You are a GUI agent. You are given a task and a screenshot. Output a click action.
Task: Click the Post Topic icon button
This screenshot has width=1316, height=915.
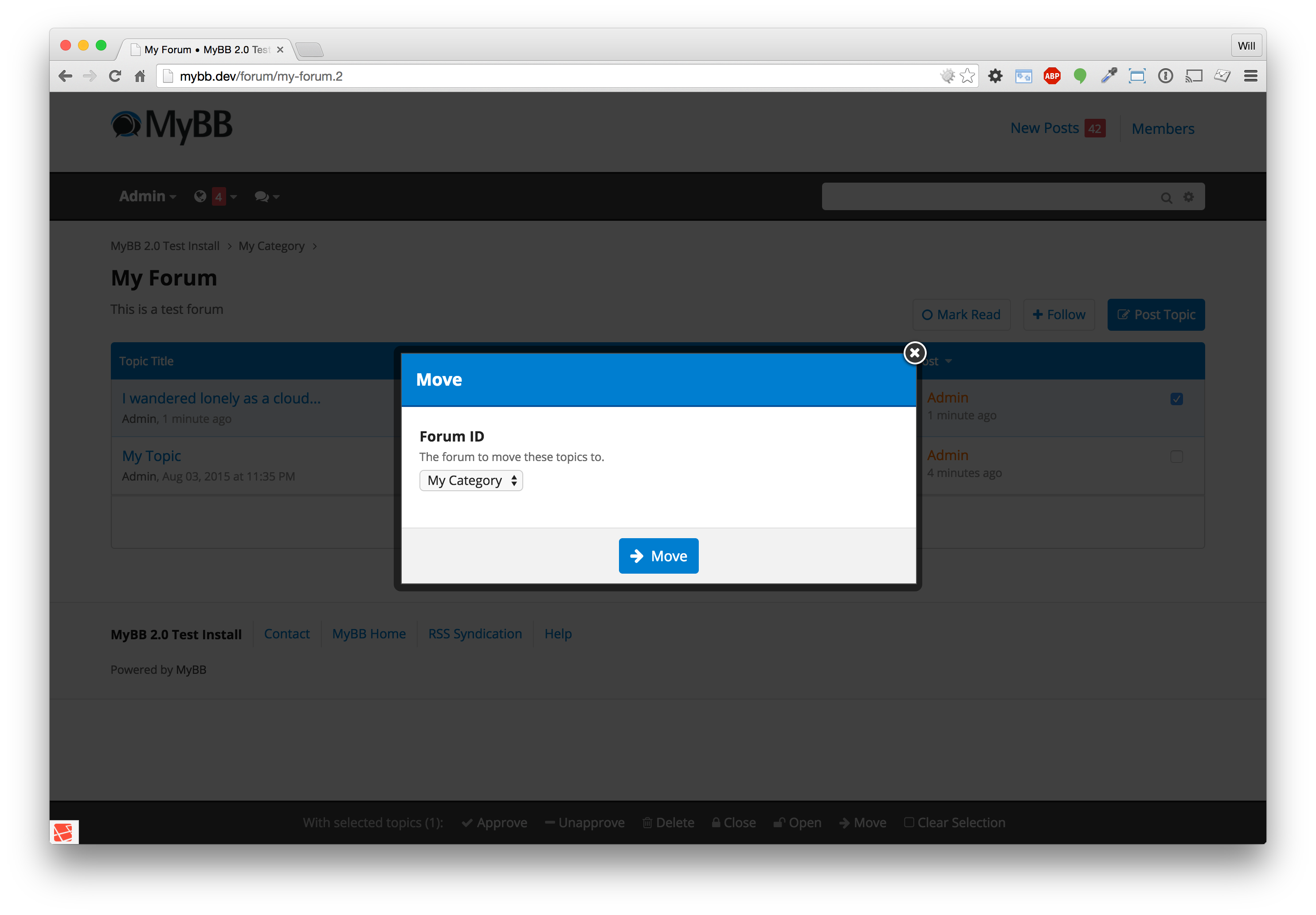[1124, 314]
